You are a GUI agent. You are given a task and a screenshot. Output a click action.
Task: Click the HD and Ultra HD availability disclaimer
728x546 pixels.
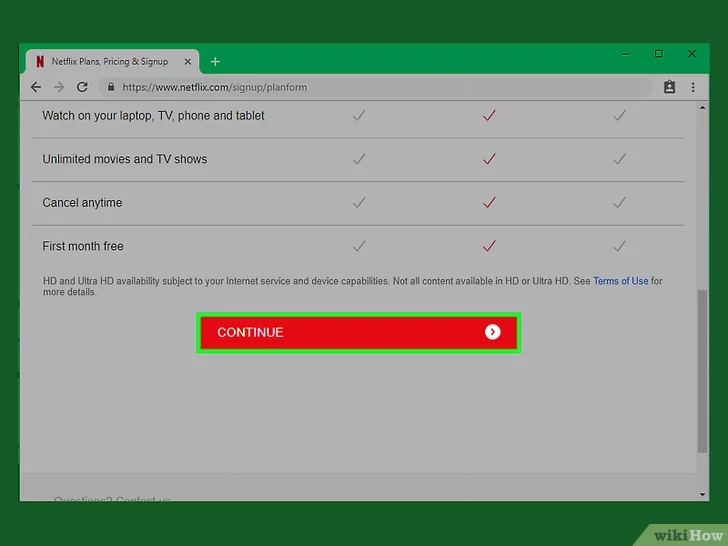pyautogui.click(x=352, y=286)
